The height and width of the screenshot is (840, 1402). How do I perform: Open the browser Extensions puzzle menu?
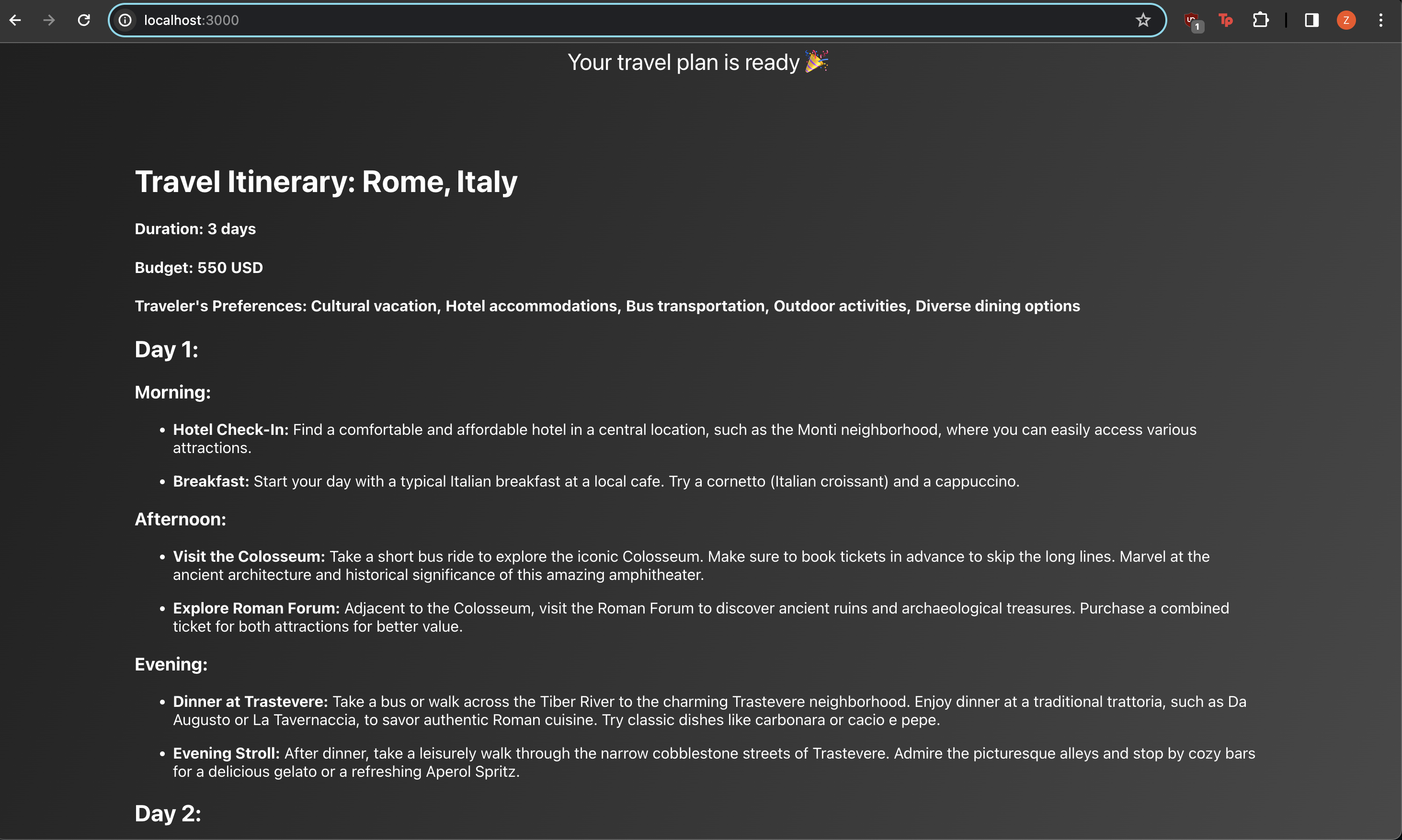1261,20
